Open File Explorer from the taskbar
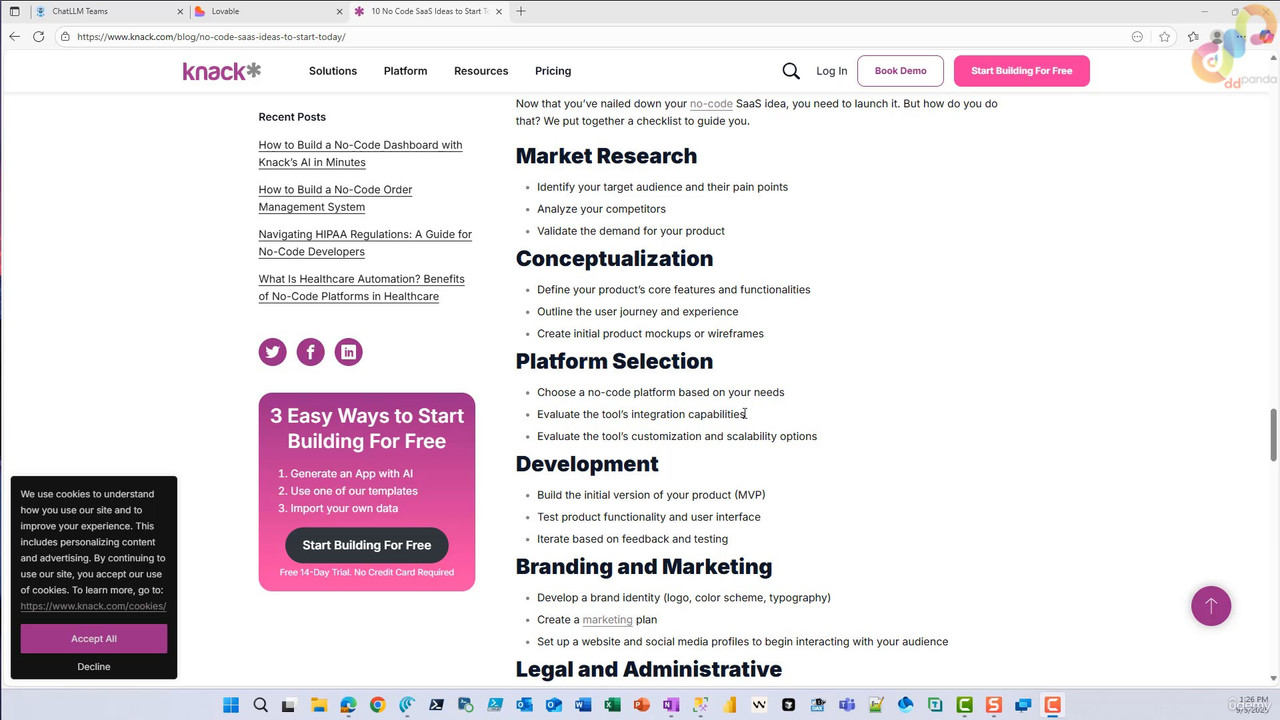Image resolution: width=1280 pixels, height=720 pixels. click(319, 705)
